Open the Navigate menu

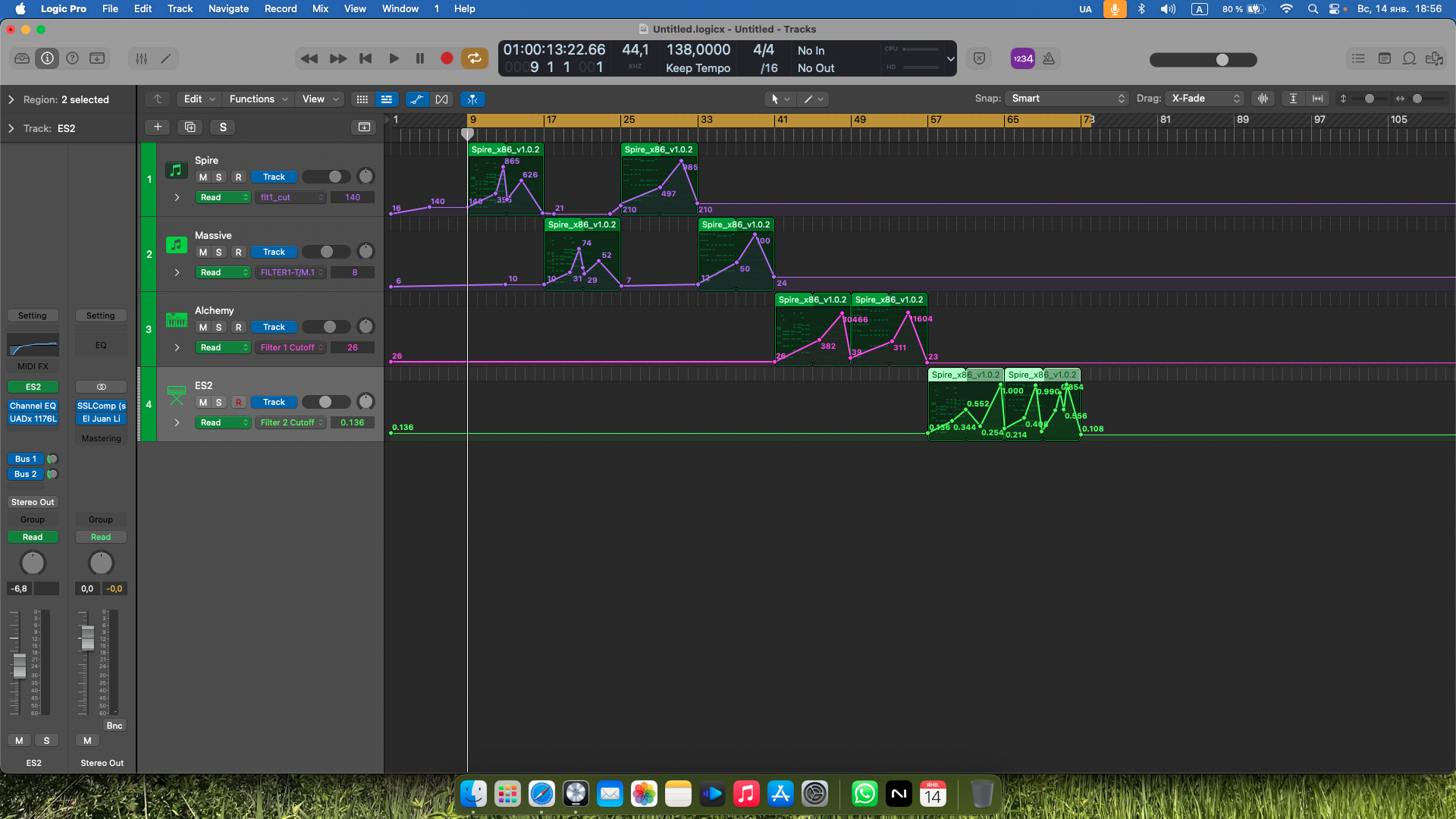228,8
